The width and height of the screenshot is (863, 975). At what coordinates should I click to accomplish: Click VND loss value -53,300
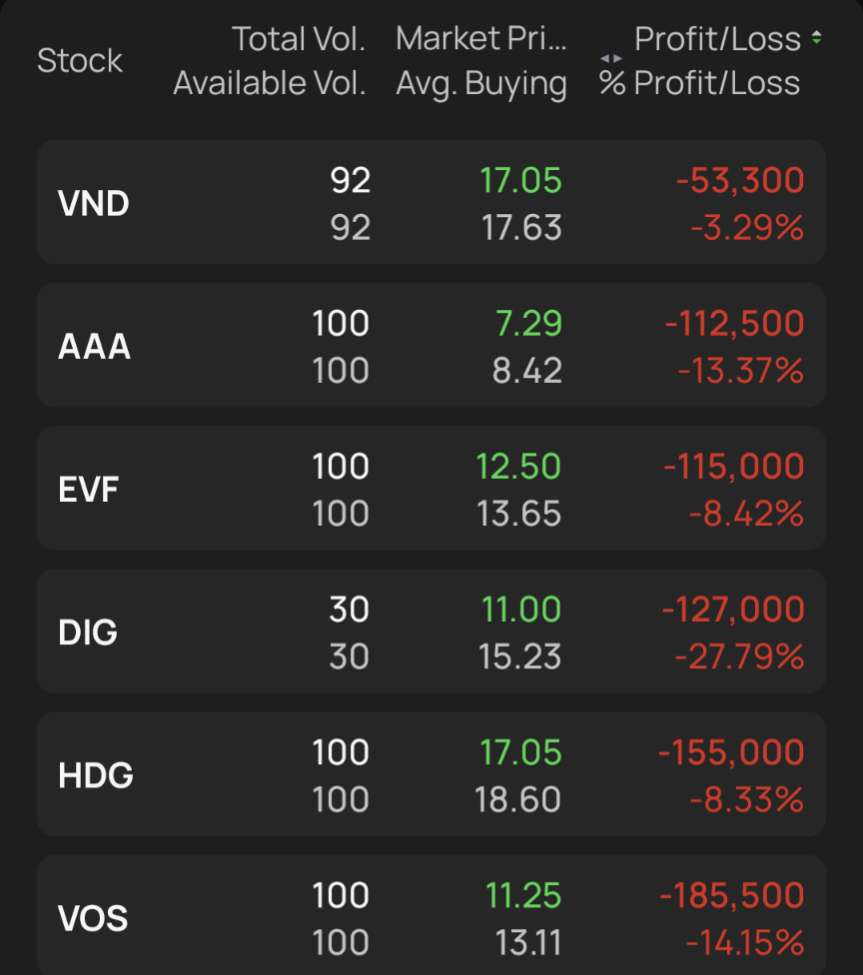(740, 180)
